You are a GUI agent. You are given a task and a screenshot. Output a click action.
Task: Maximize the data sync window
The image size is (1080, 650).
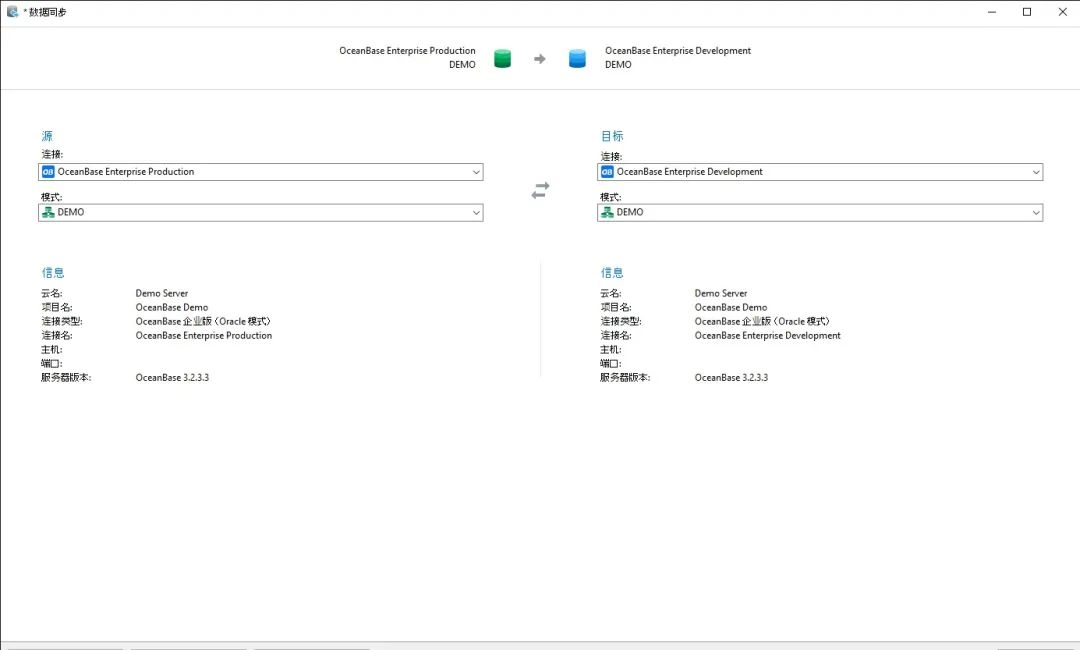[x=1027, y=12]
